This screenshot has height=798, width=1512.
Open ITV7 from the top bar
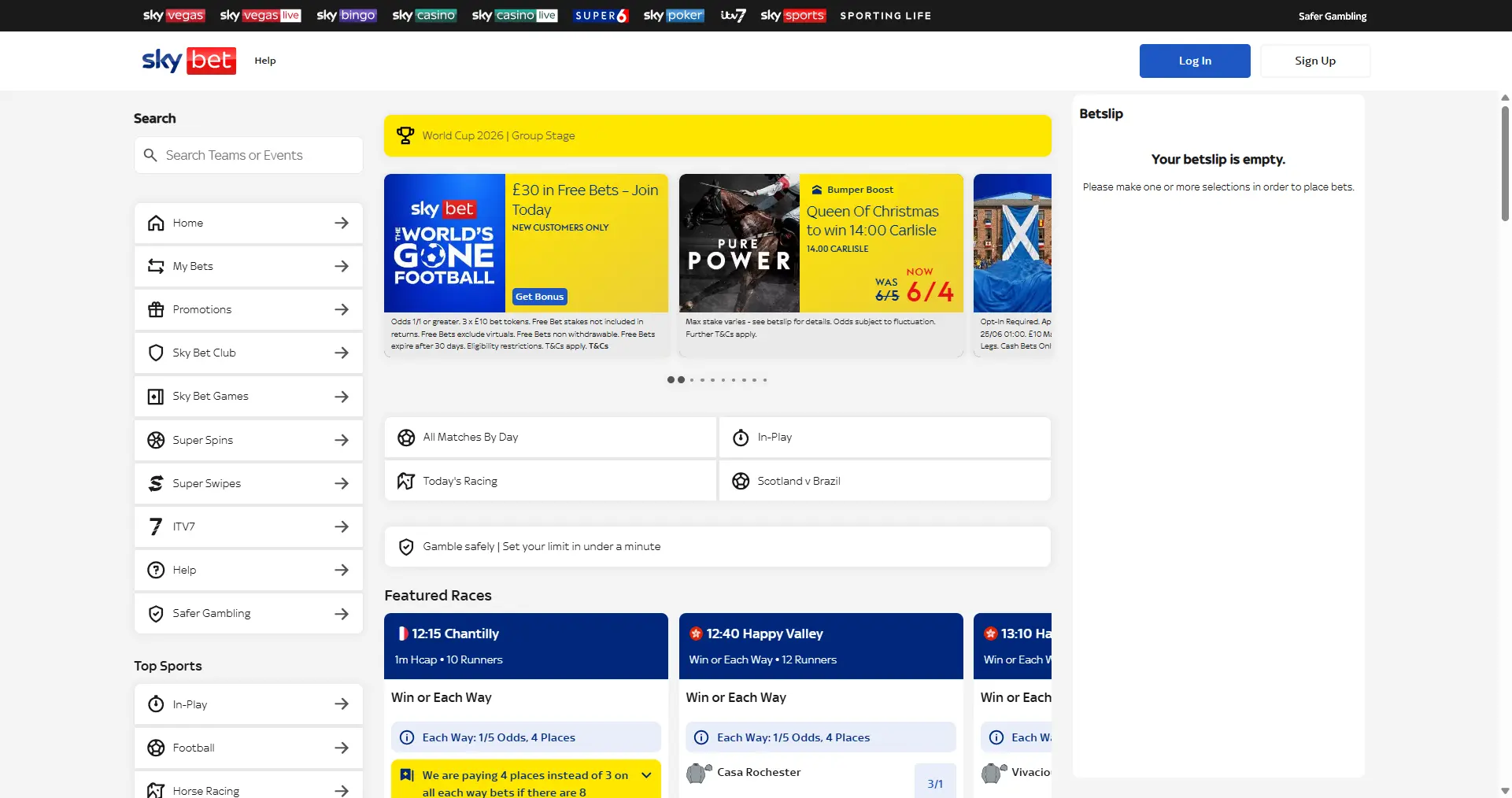point(733,16)
